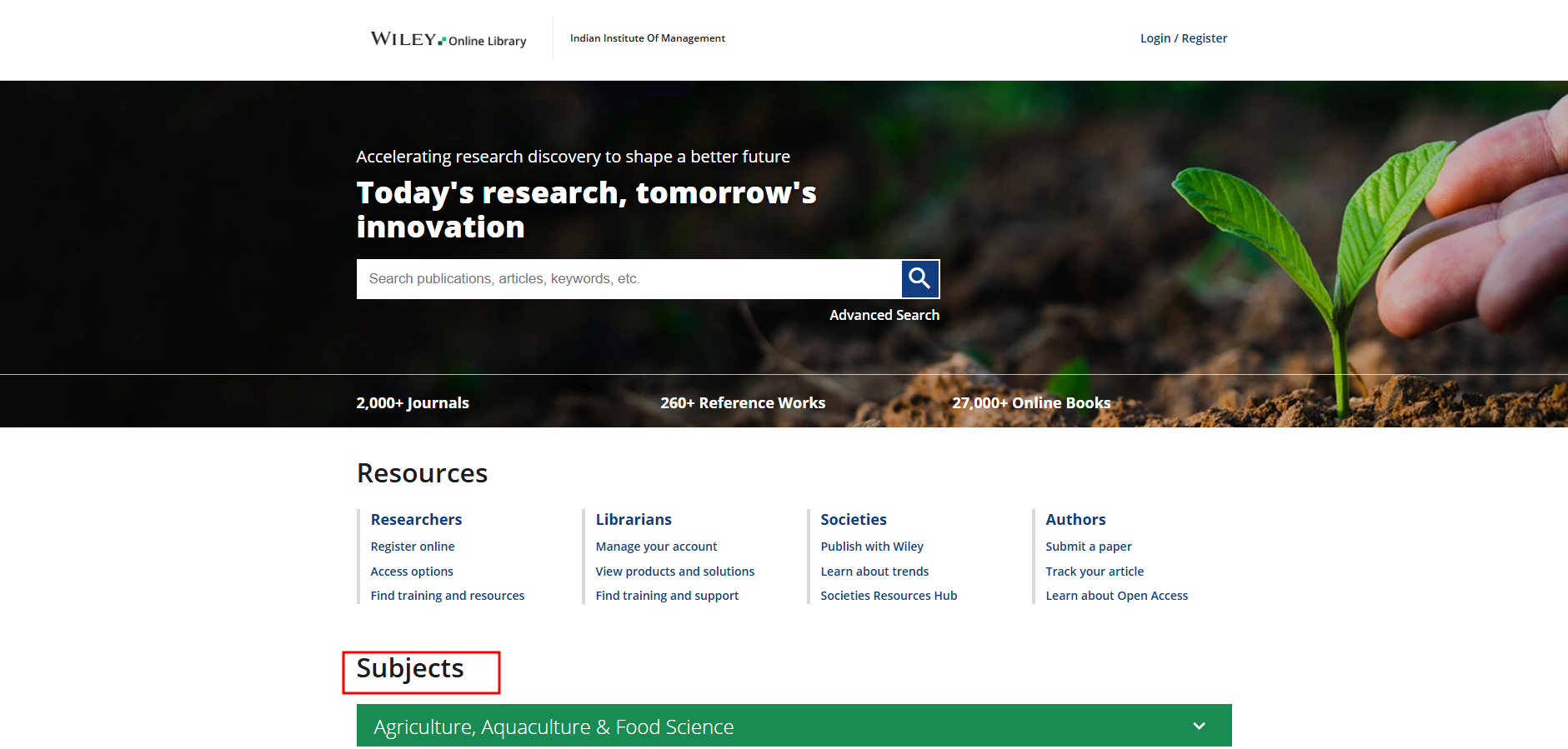The width and height of the screenshot is (1568, 749).
Task: Select Learn about Open Access
Action: [x=1116, y=596]
